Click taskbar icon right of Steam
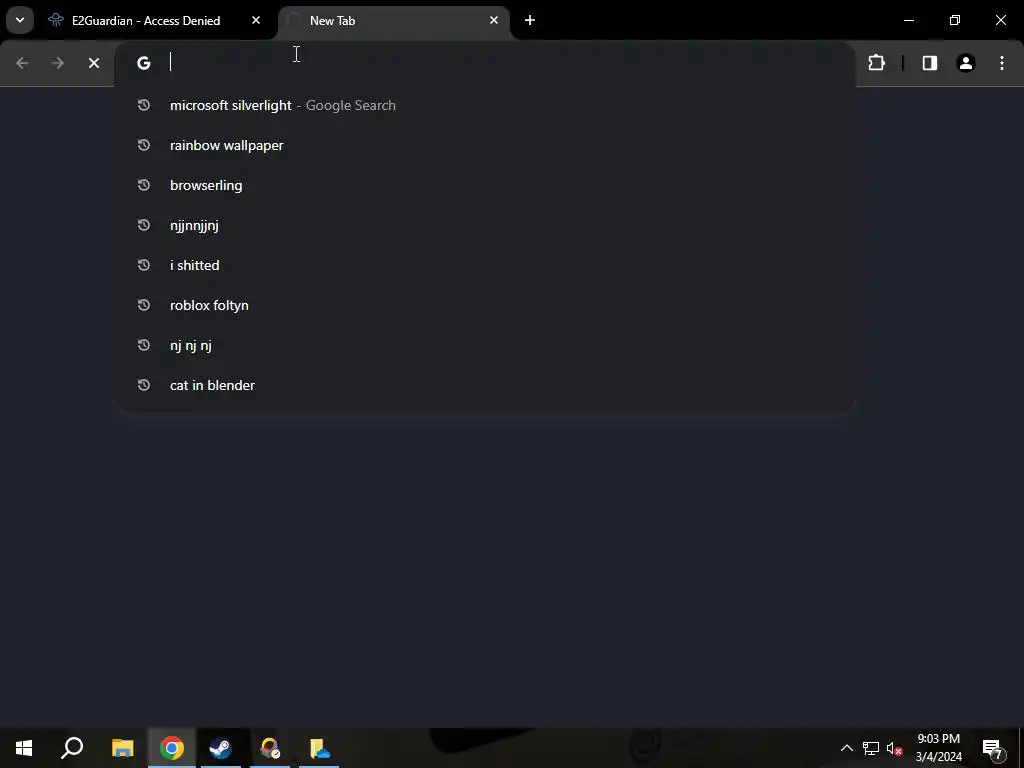Screen dimensions: 1024x768 270,748
